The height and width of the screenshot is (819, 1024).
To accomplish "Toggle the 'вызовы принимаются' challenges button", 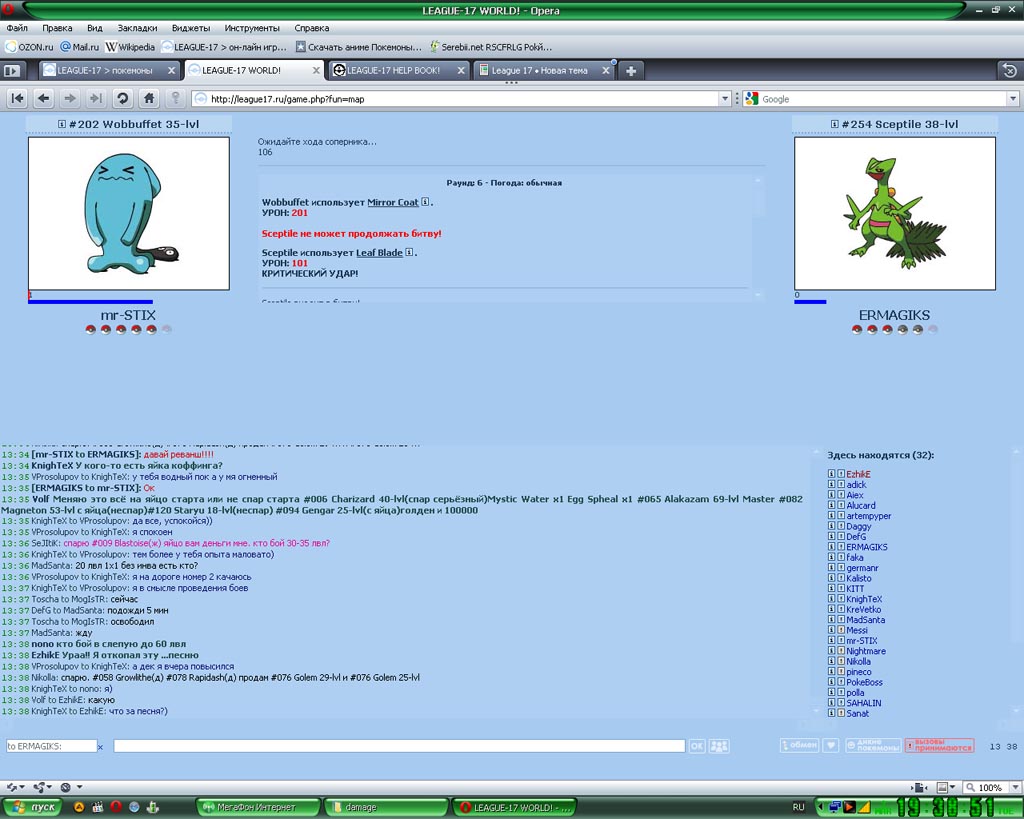I will pos(939,745).
